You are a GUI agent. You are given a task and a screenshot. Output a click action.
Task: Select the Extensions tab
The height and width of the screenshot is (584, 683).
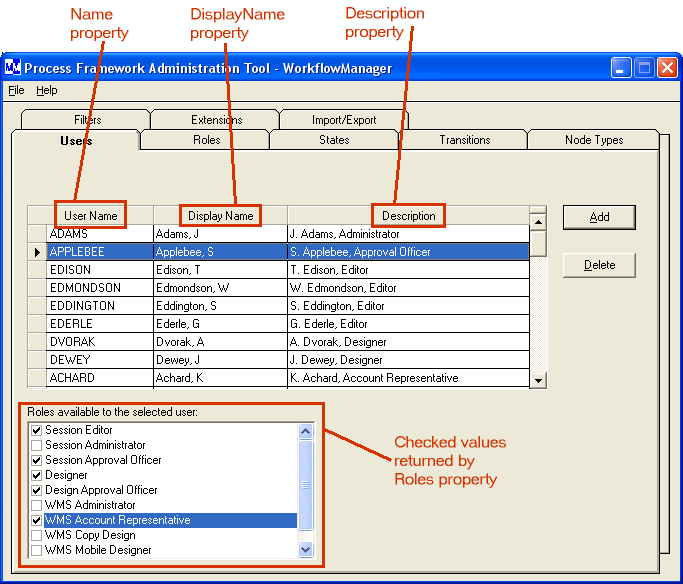pyautogui.click(x=216, y=120)
